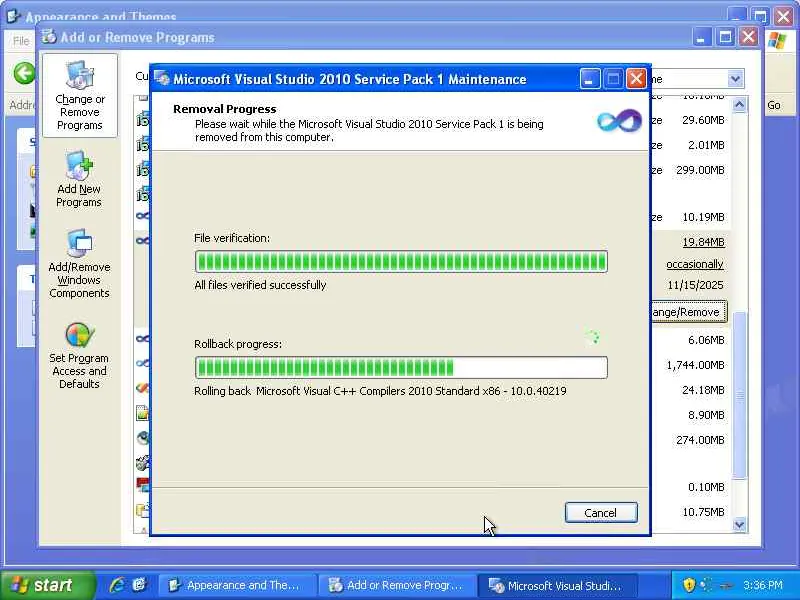Click the File verification progress bar
This screenshot has height=600, width=800.
(x=401, y=262)
